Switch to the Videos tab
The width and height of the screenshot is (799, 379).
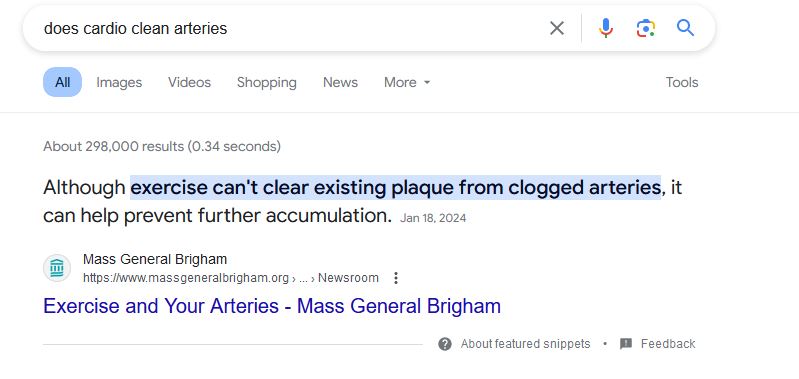pos(190,83)
